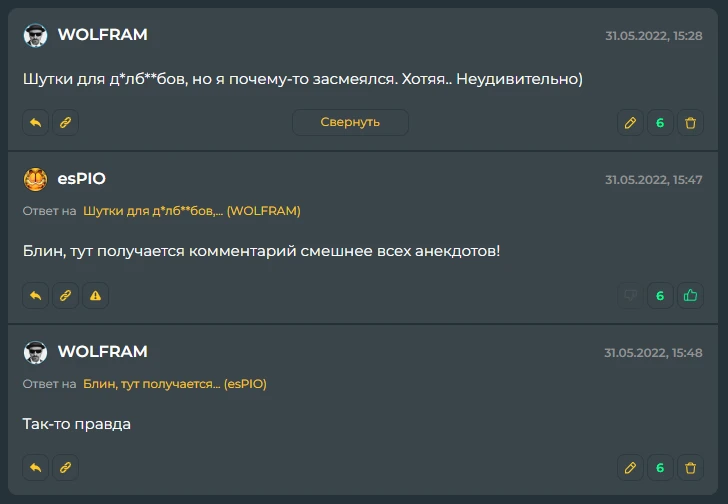728x504 pixels.
Task: Click WOLFRAM's avatar on first comment
Action: pyautogui.click(x=35, y=35)
